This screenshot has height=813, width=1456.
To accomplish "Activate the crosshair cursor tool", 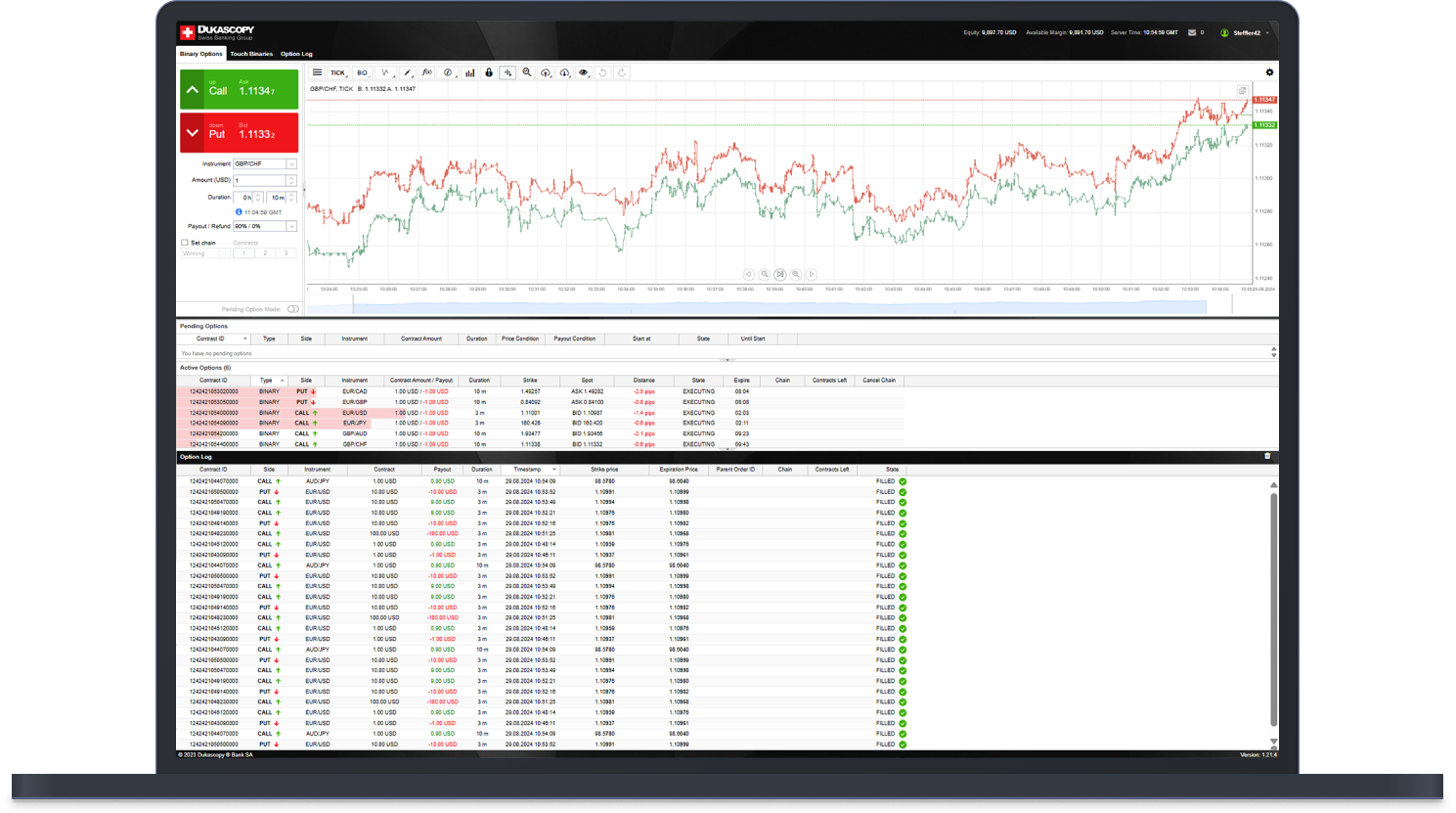I will pos(507,72).
